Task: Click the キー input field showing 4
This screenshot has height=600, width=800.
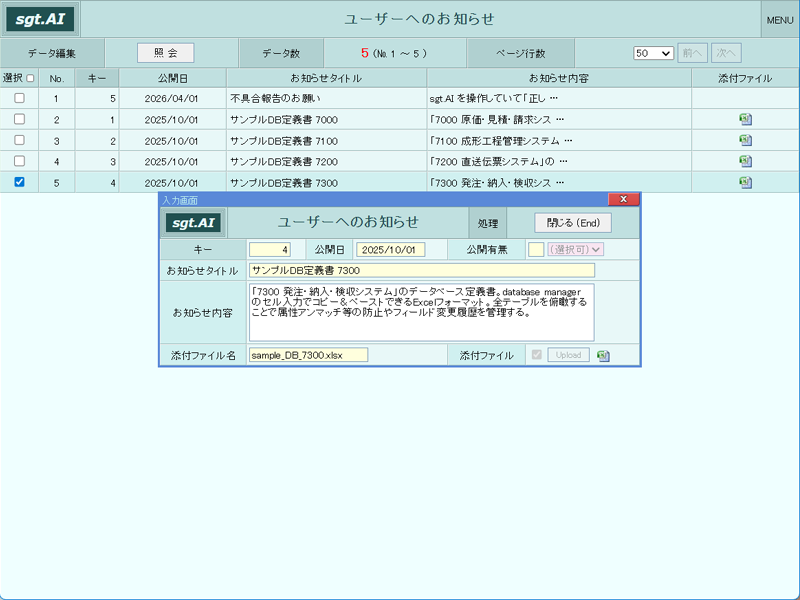Action: 270,249
